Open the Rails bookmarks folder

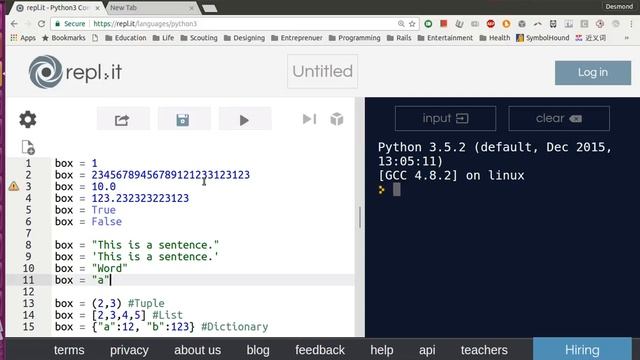point(399,38)
